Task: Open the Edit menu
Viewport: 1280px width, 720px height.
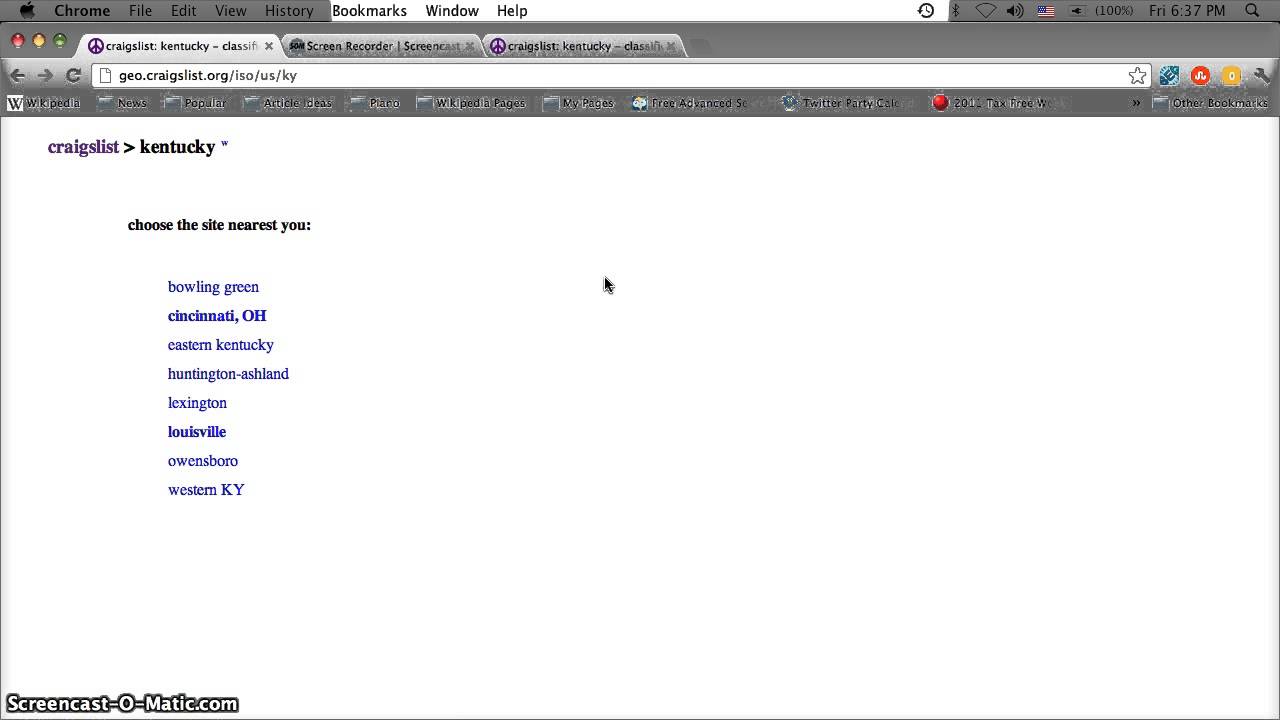Action: point(183,11)
